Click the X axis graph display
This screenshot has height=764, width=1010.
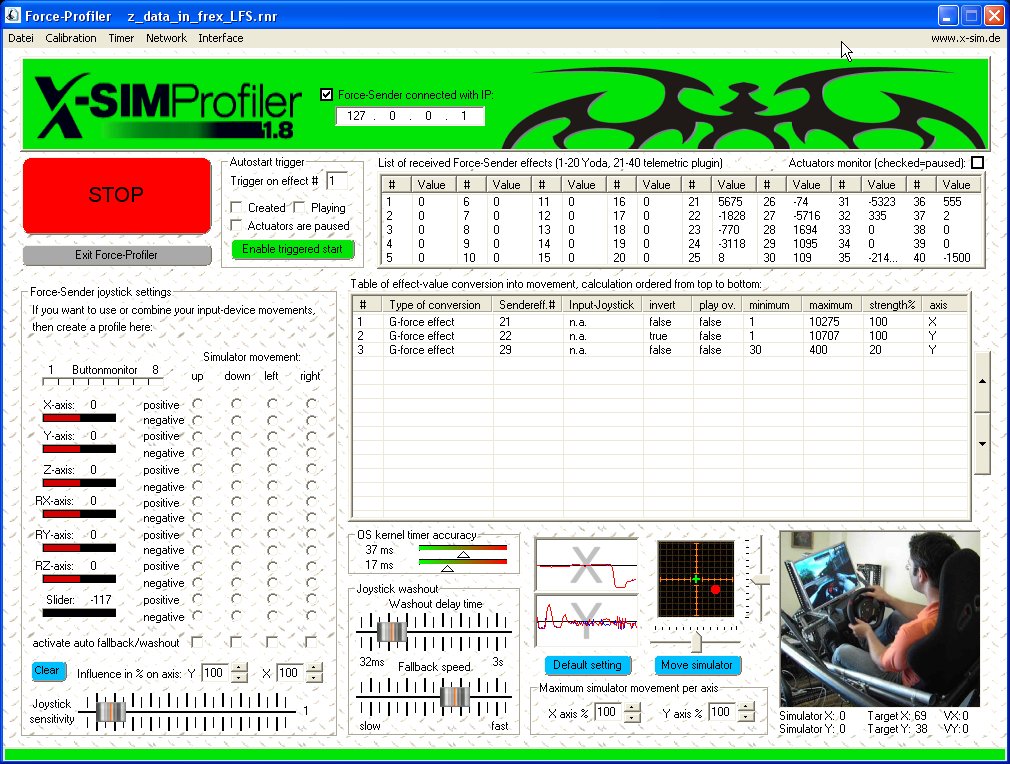pyautogui.click(x=586, y=566)
